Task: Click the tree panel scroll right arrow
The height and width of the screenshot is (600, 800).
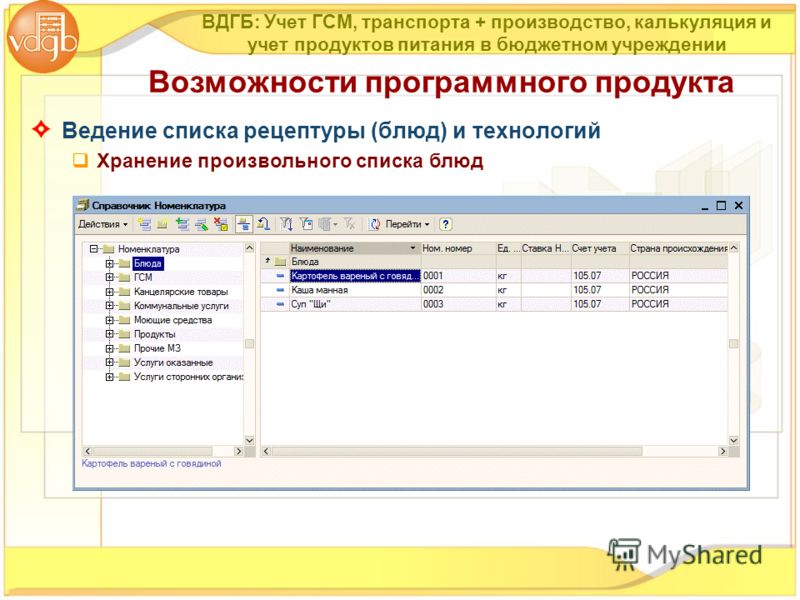Action: pyautogui.click(x=238, y=452)
